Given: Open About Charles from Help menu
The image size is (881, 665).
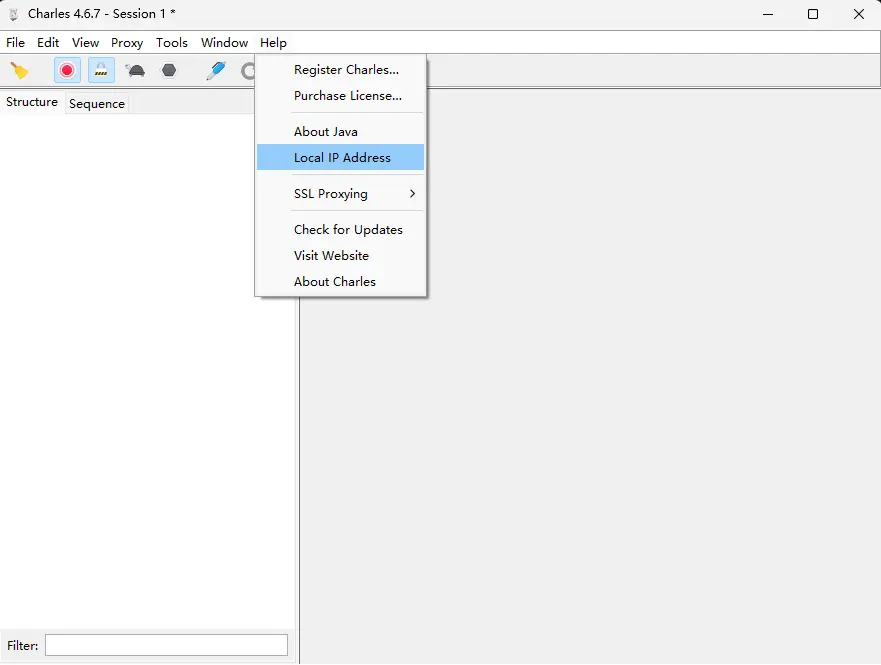Looking at the screenshot, I should pyautogui.click(x=340, y=281).
